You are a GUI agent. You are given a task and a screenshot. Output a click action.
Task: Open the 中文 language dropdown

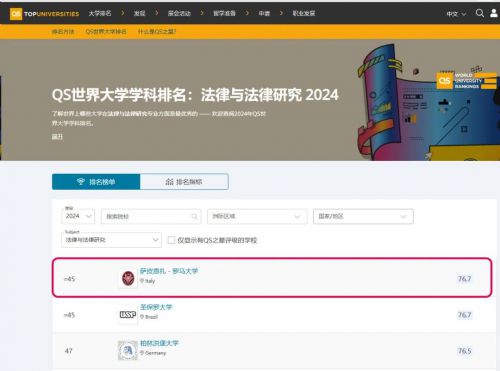[x=456, y=14]
